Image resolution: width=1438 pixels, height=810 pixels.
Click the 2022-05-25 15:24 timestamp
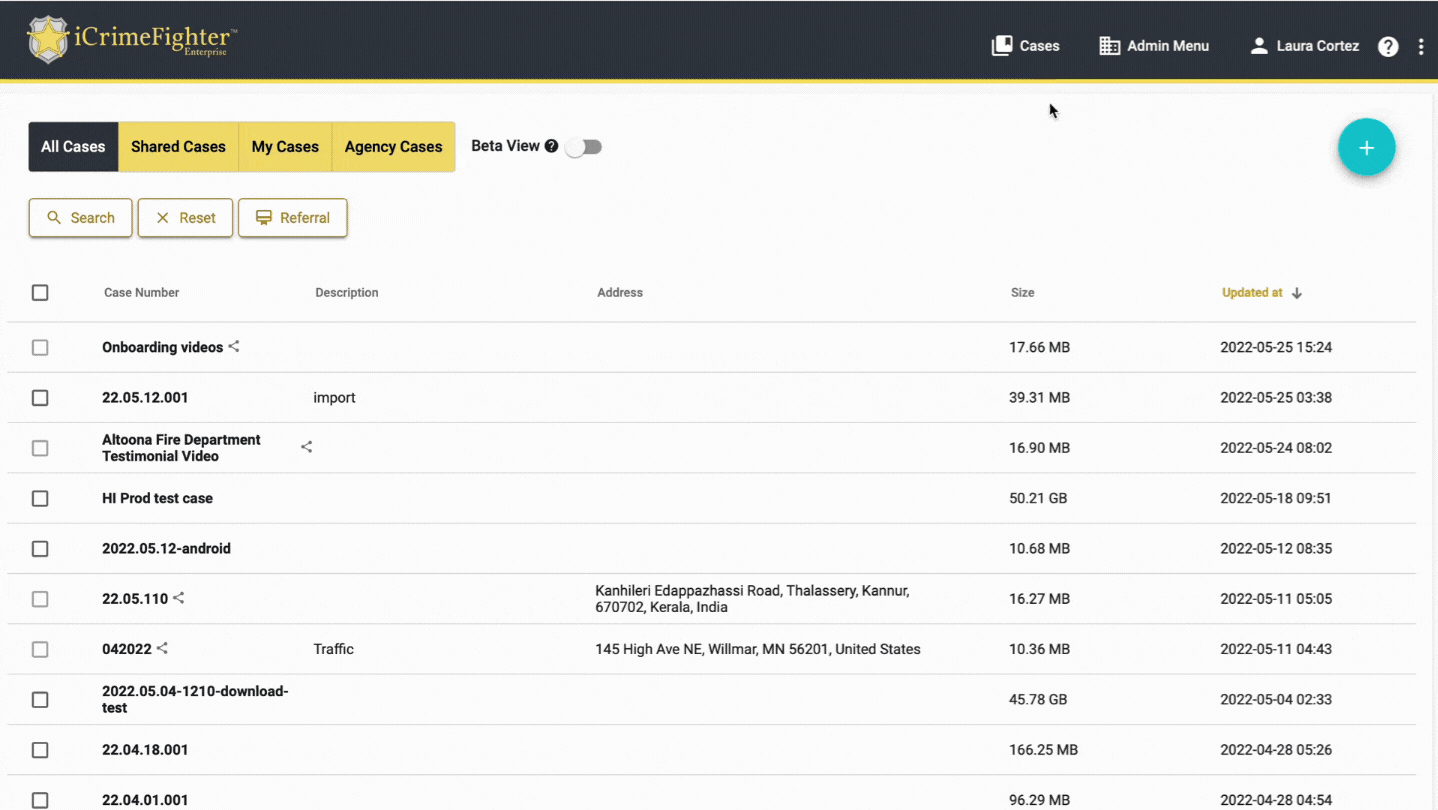(1276, 348)
